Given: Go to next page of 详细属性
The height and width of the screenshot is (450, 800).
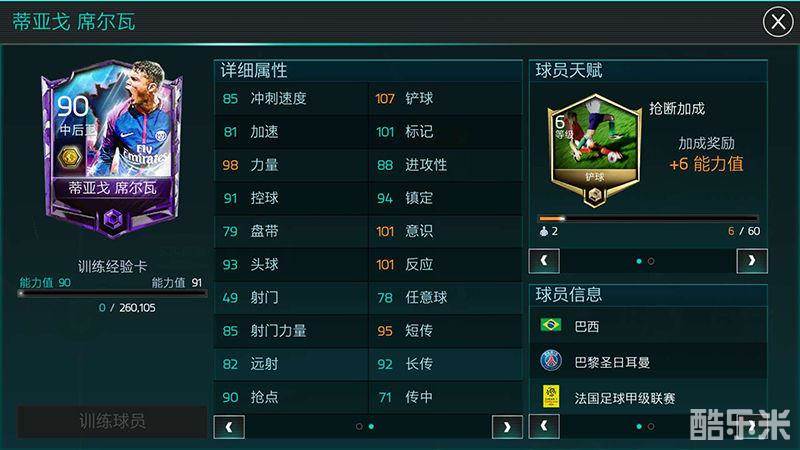Looking at the screenshot, I should pos(507,427).
